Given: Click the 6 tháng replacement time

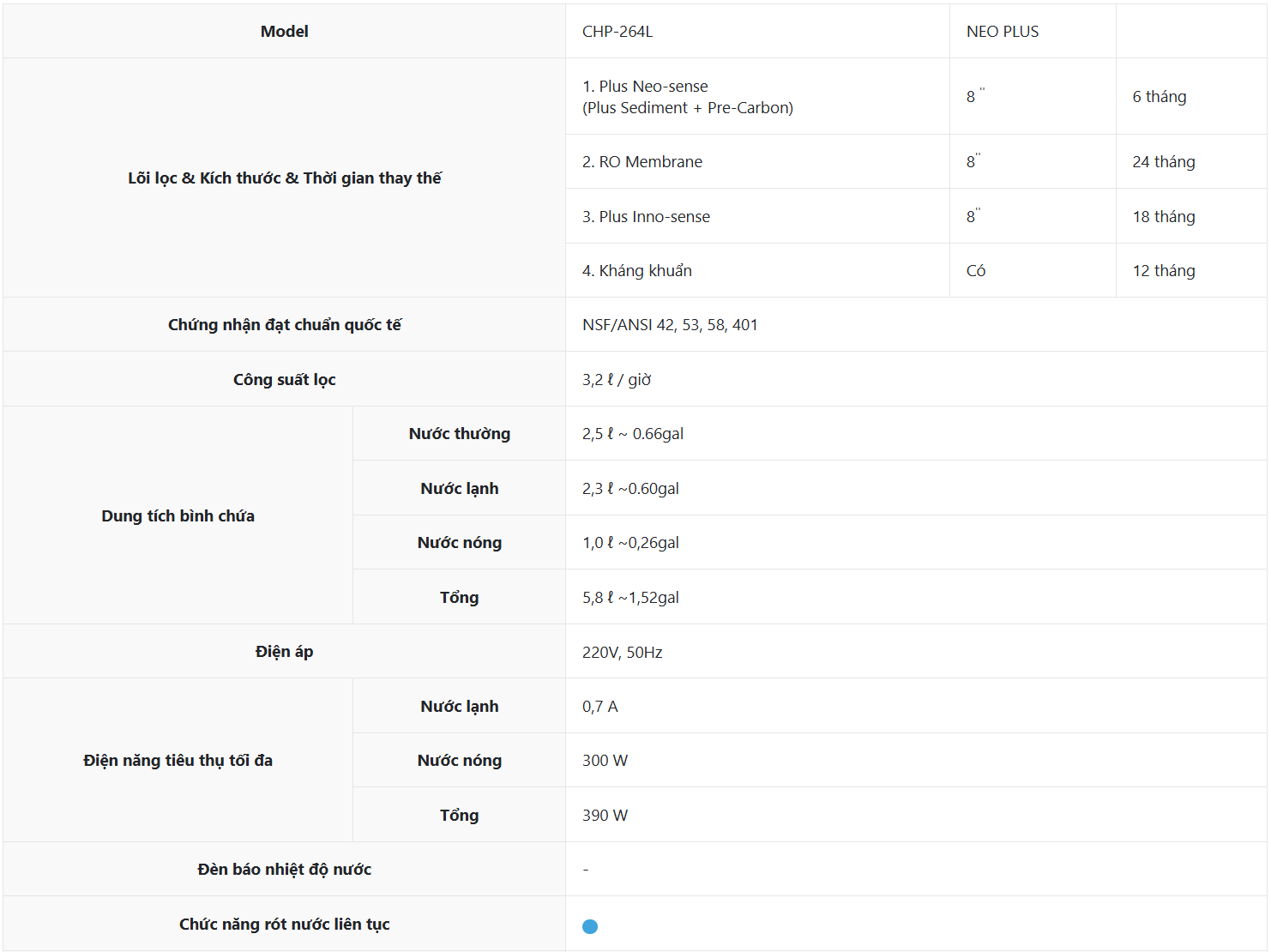Looking at the screenshot, I should (1159, 97).
